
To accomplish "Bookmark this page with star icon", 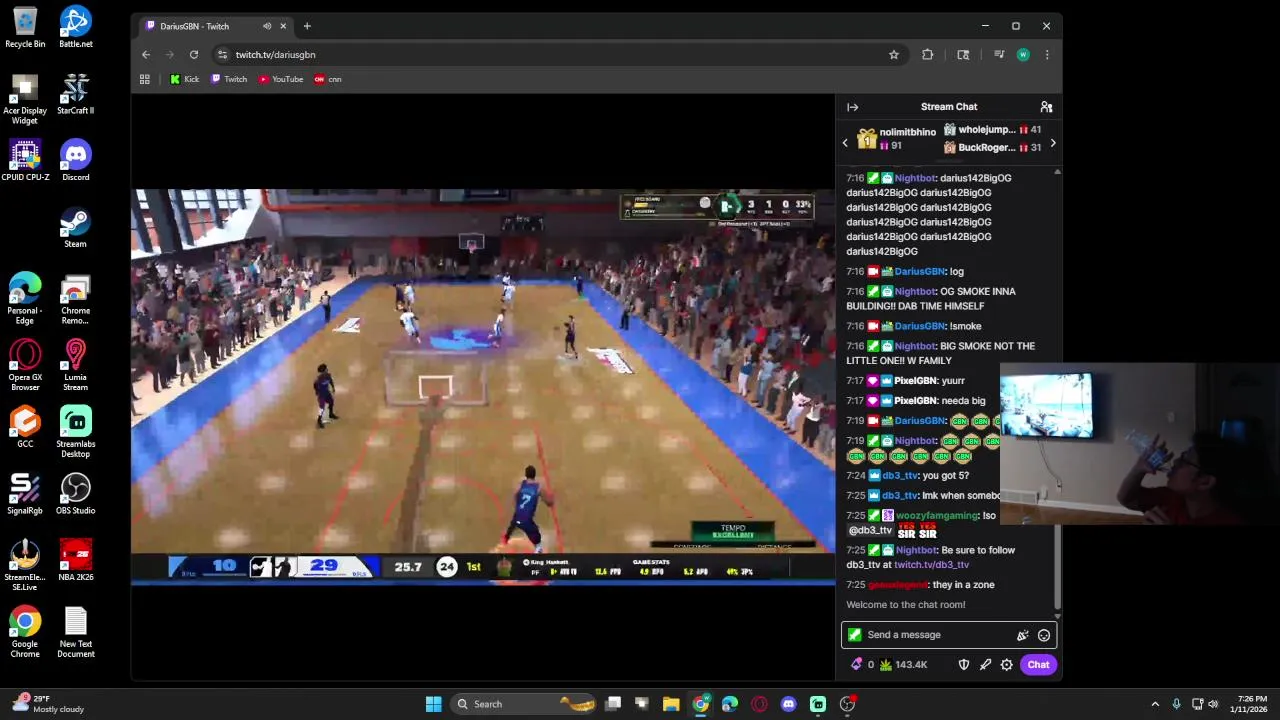I will pyautogui.click(x=894, y=55).
